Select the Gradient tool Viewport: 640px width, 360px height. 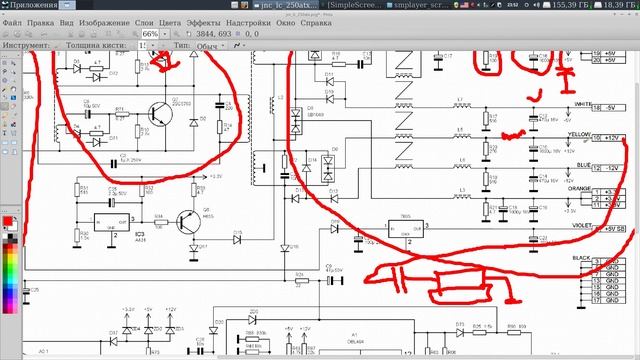[13, 98]
